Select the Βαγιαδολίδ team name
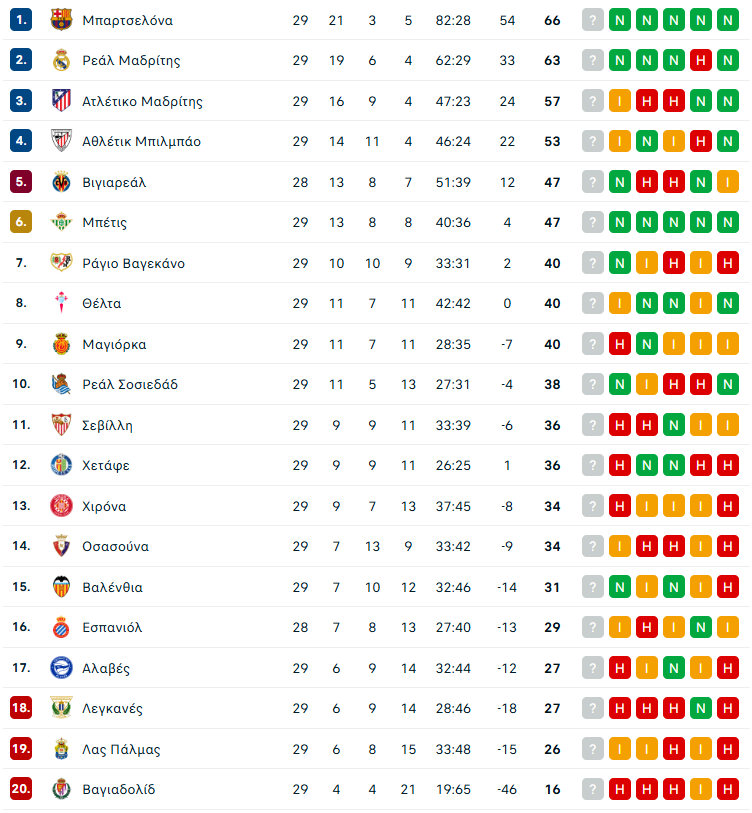752x813 pixels. (x=118, y=789)
